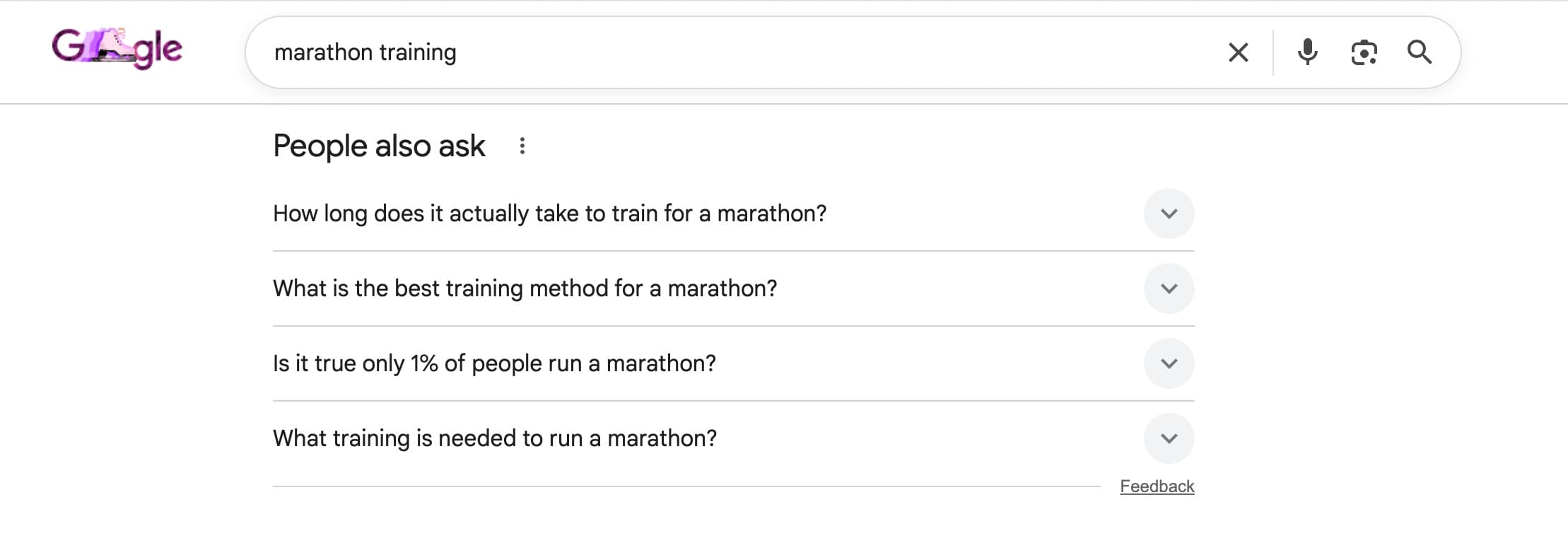Click the Google doodle logo
Screen dimensions: 1568x543
tap(115, 49)
